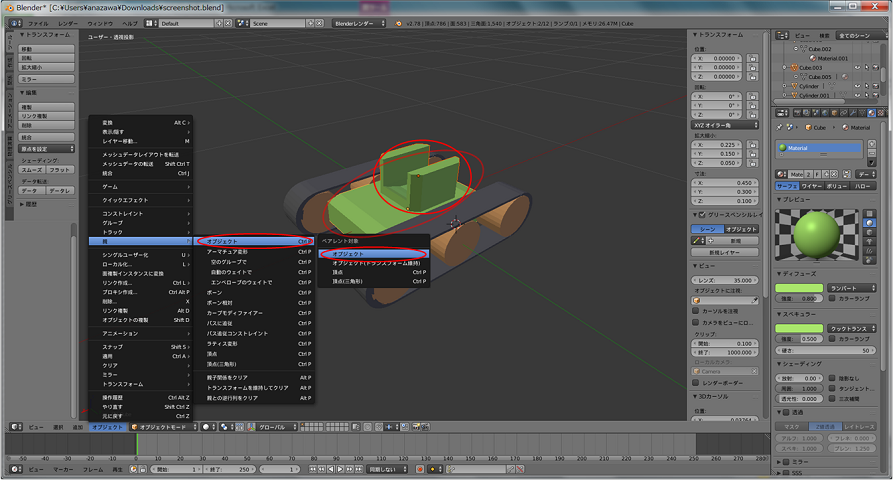Enable the カラーランプ checkbox under ディフューズ
The height and width of the screenshot is (480, 893).
click(x=830, y=298)
